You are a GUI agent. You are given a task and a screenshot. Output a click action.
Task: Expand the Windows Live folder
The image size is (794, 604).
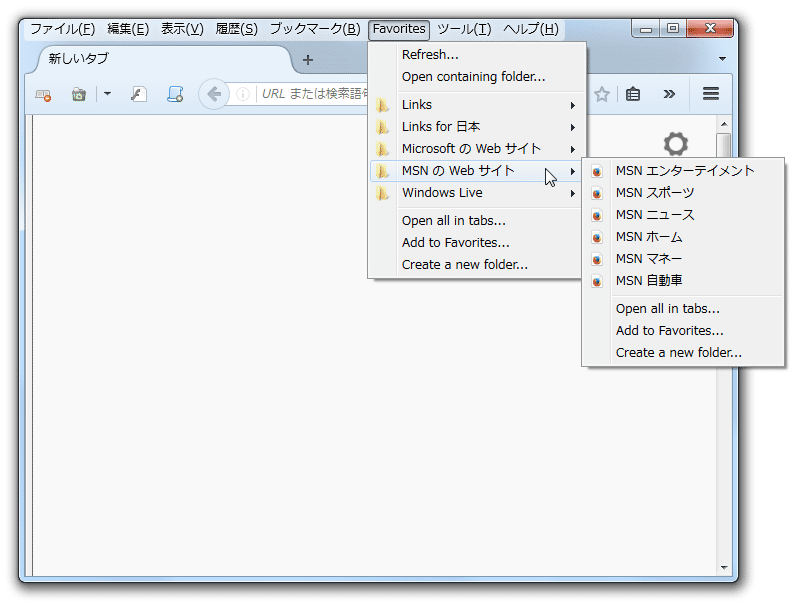pos(478,193)
